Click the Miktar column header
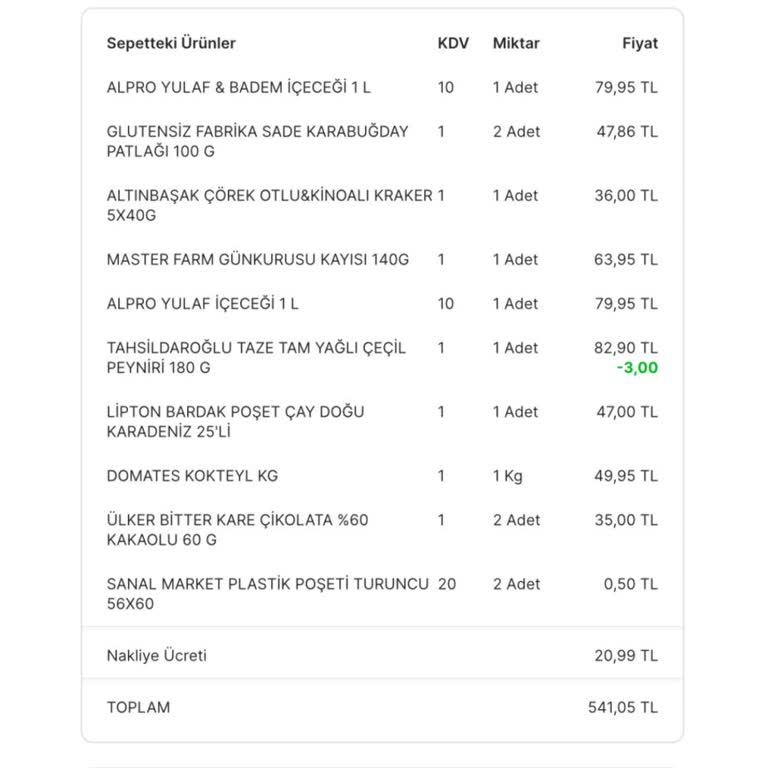The width and height of the screenshot is (768, 768). 516,44
